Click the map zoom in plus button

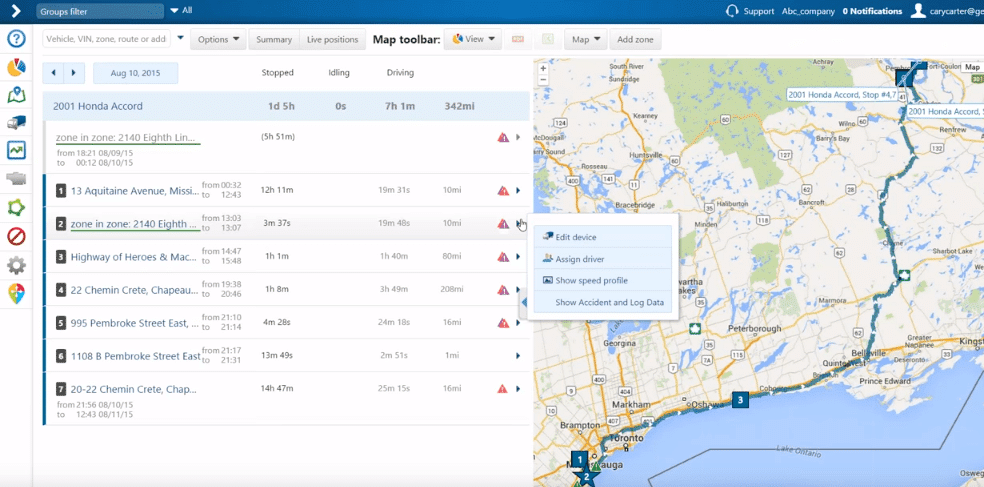pyautogui.click(x=543, y=68)
